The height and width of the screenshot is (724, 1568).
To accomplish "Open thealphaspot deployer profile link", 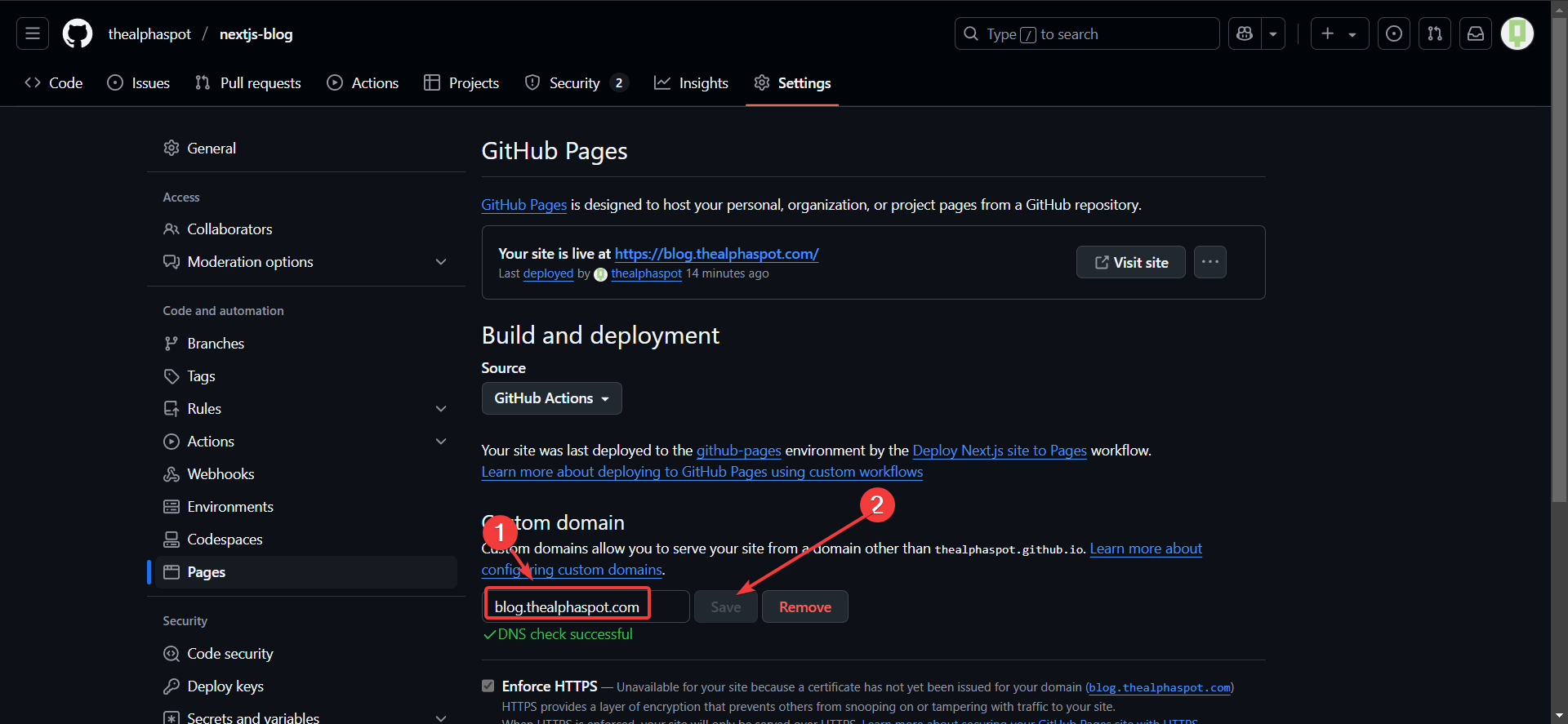I will click(x=646, y=273).
